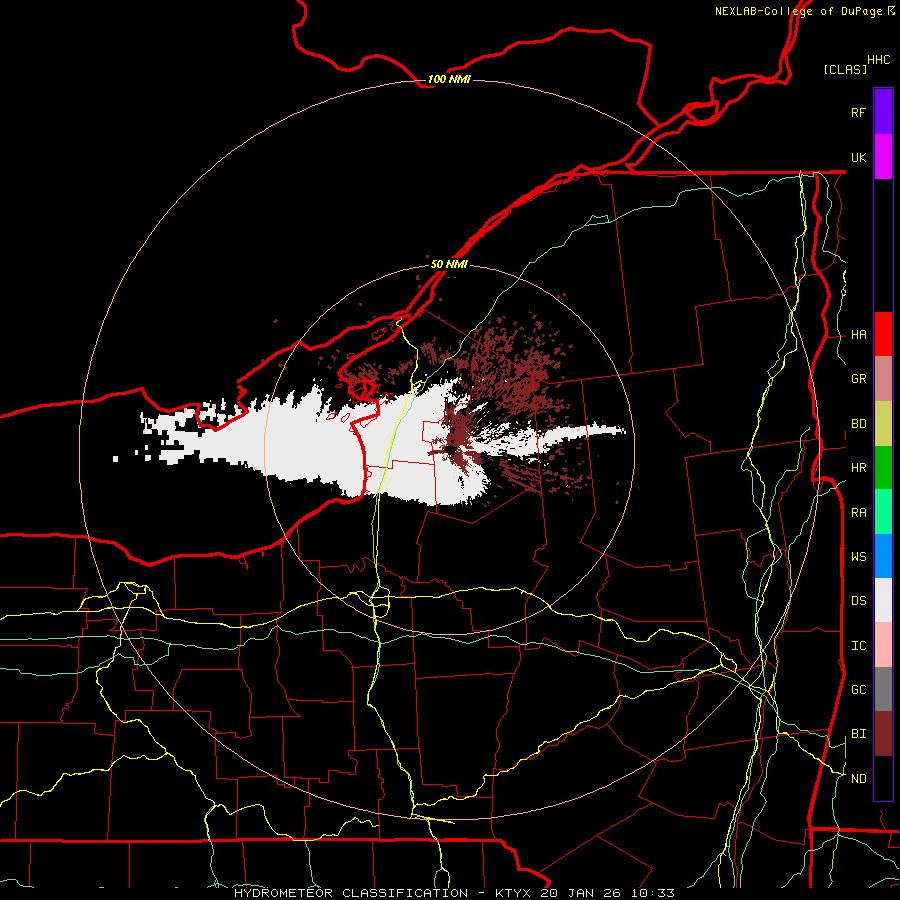Screen dimensions: 900x900
Task: Click the ND black legend swatch
Action: point(883,778)
